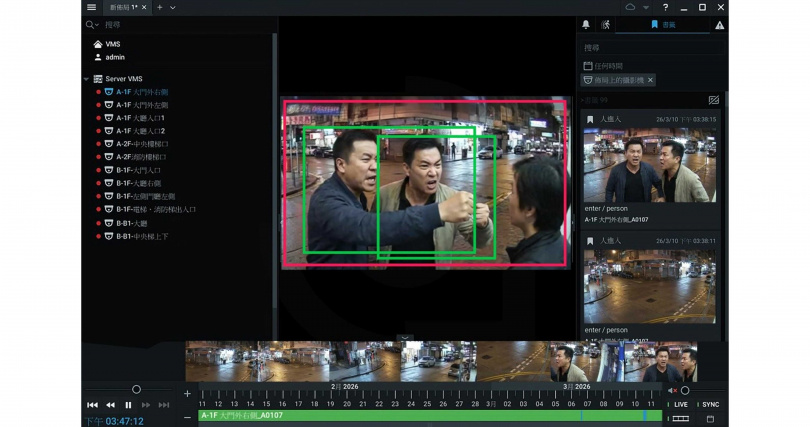
Task: Click the help question mark icon
Action: click(x=666, y=7)
